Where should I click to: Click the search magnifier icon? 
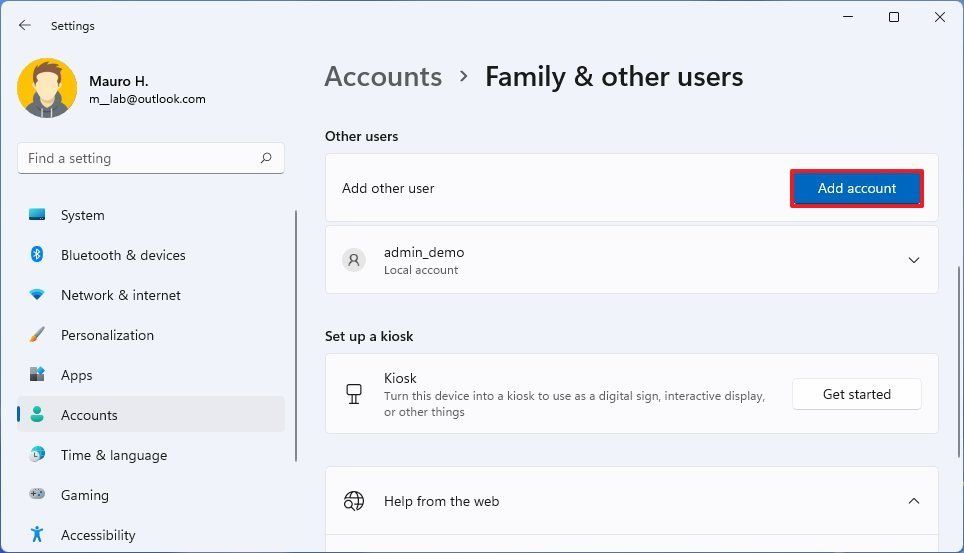click(x=266, y=158)
